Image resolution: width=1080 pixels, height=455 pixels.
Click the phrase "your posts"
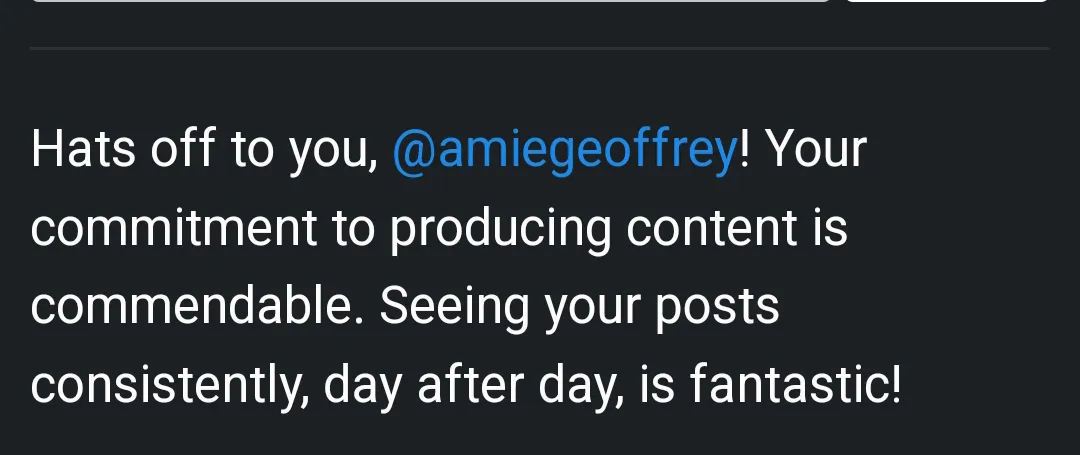[661, 309]
